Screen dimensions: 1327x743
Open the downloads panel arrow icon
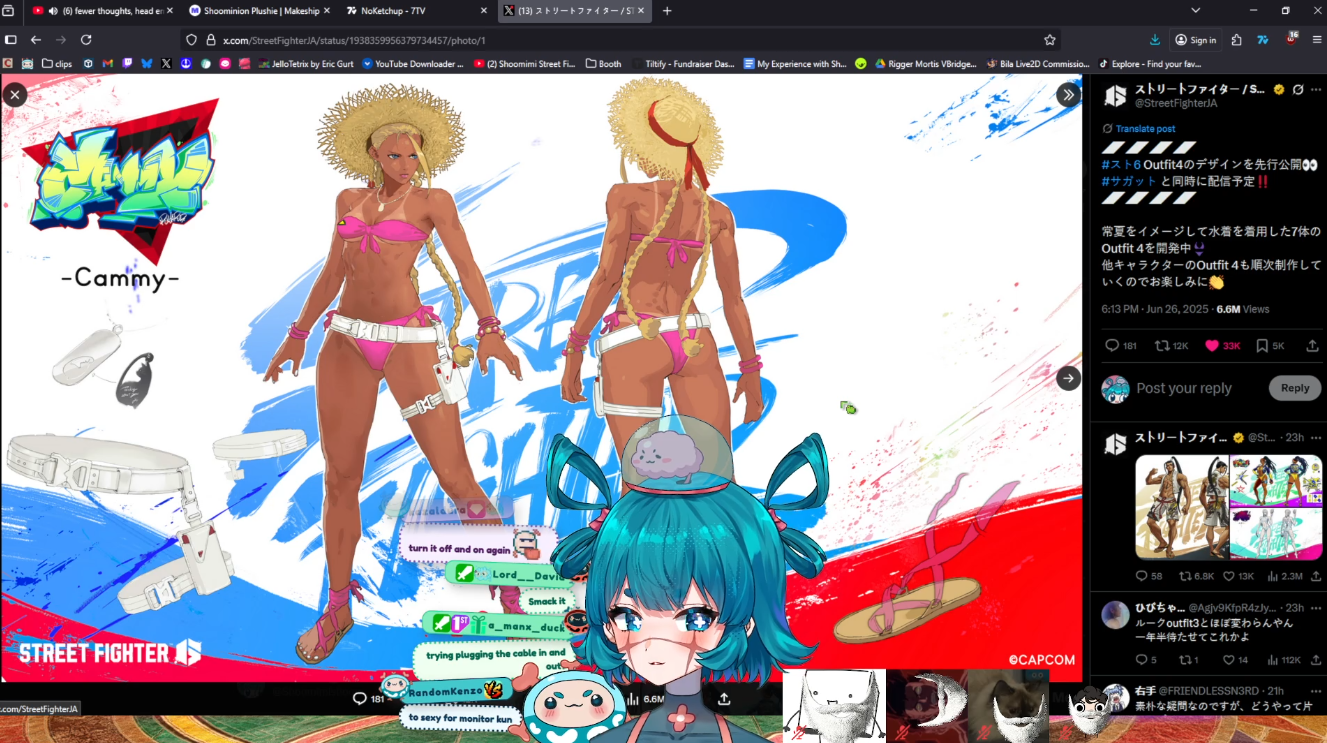coord(1155,40)
